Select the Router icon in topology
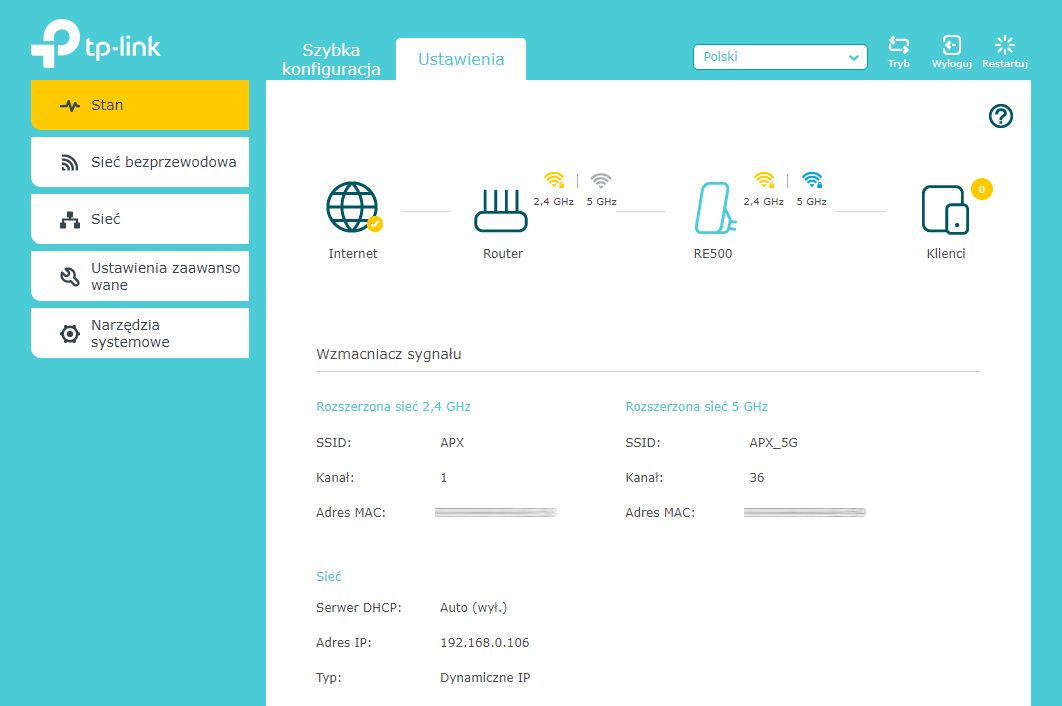1062x706 pixels. coord(502,208)
